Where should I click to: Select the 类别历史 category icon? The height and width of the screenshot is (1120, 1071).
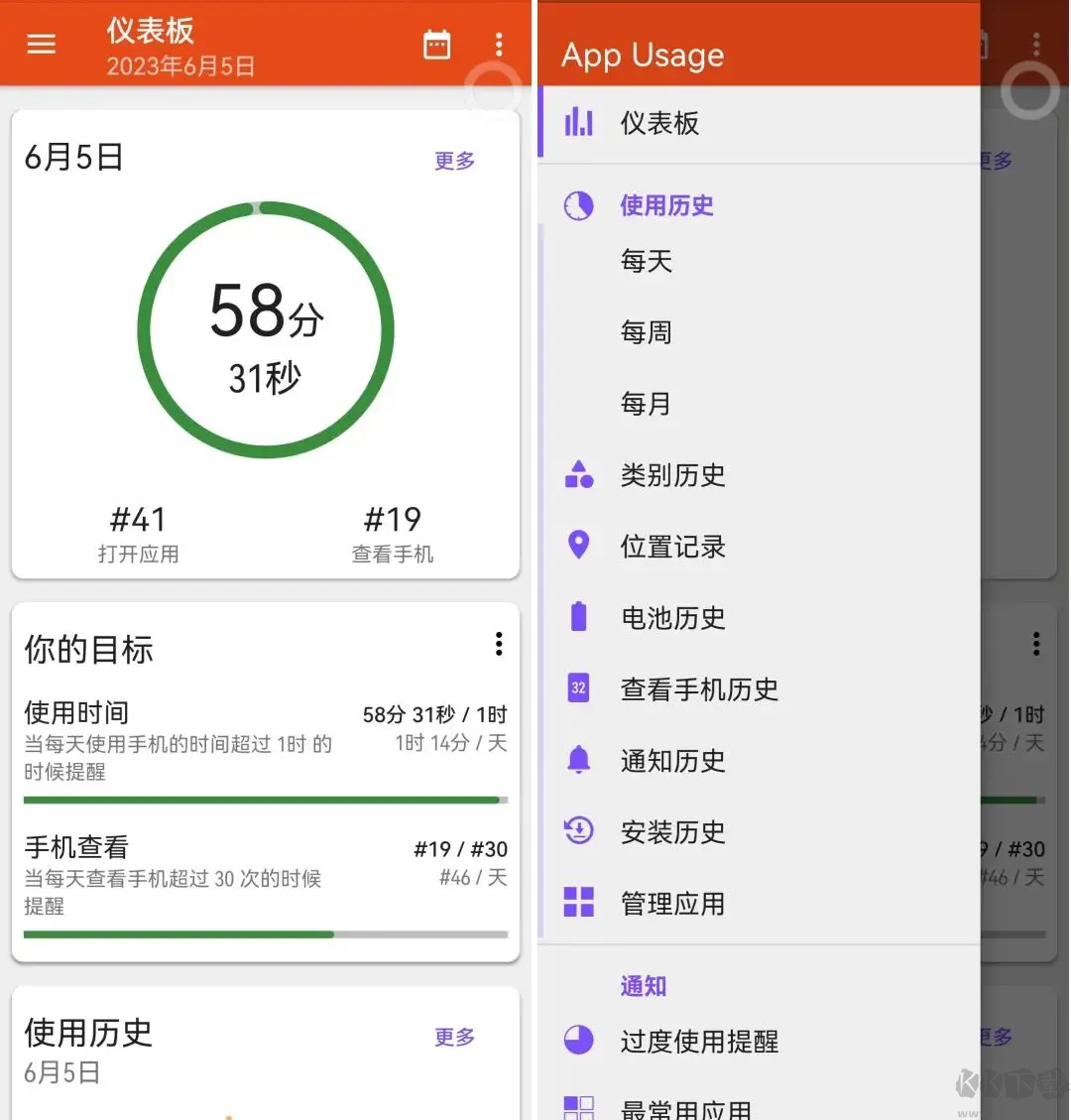(x=579, y=475)
